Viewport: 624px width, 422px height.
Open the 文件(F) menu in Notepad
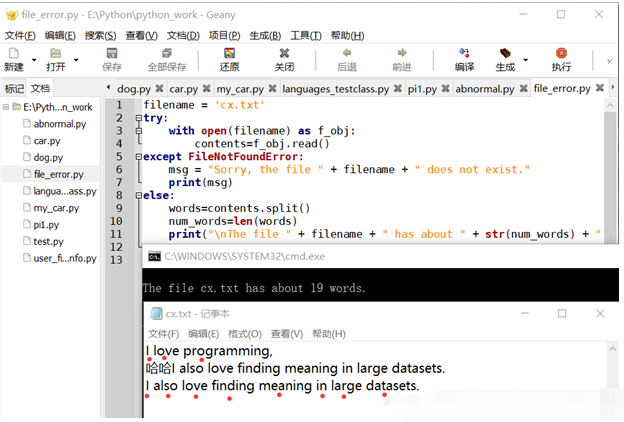(163, 334)
